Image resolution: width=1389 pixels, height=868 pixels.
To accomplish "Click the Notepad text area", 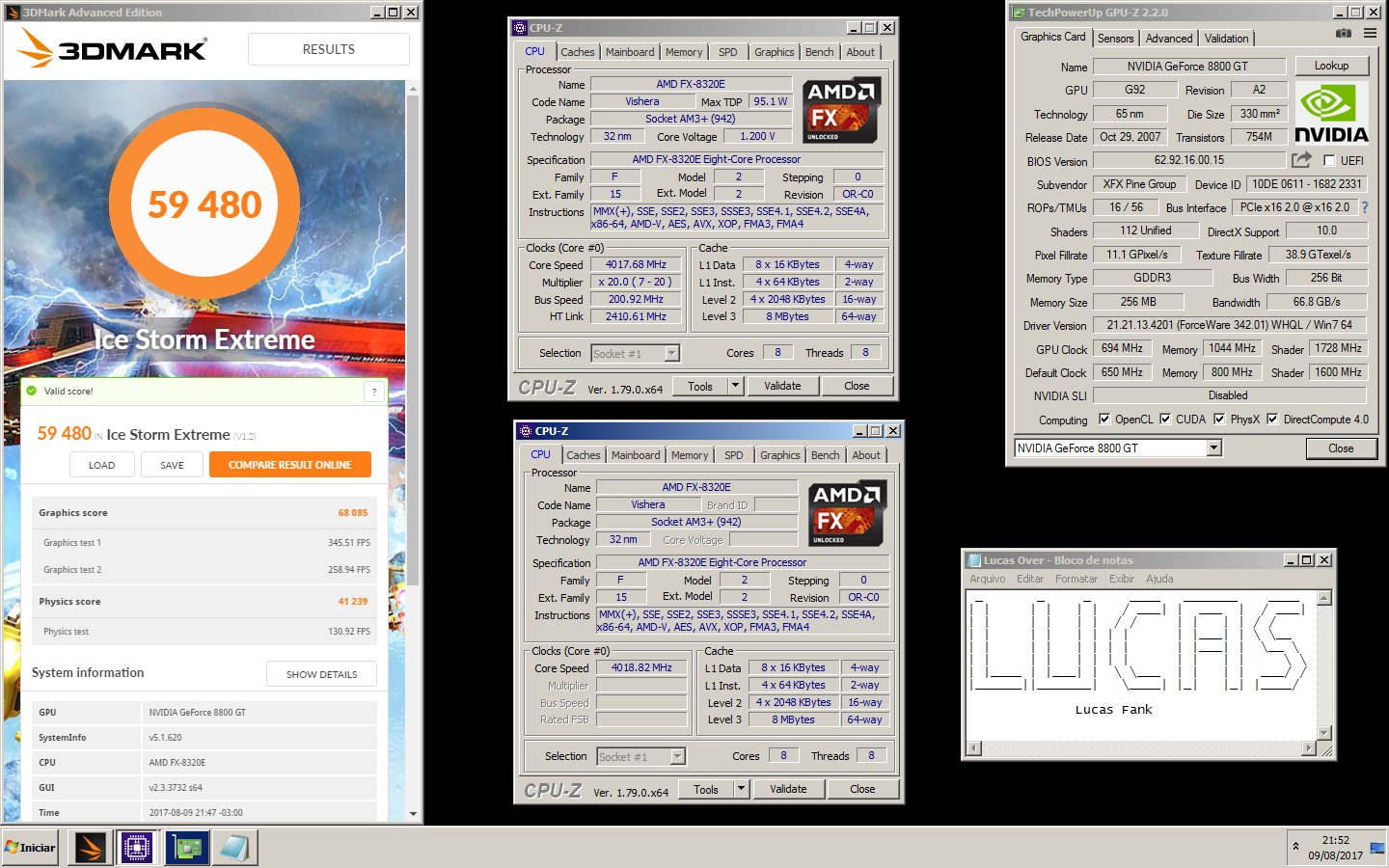I will (1142, 665).
